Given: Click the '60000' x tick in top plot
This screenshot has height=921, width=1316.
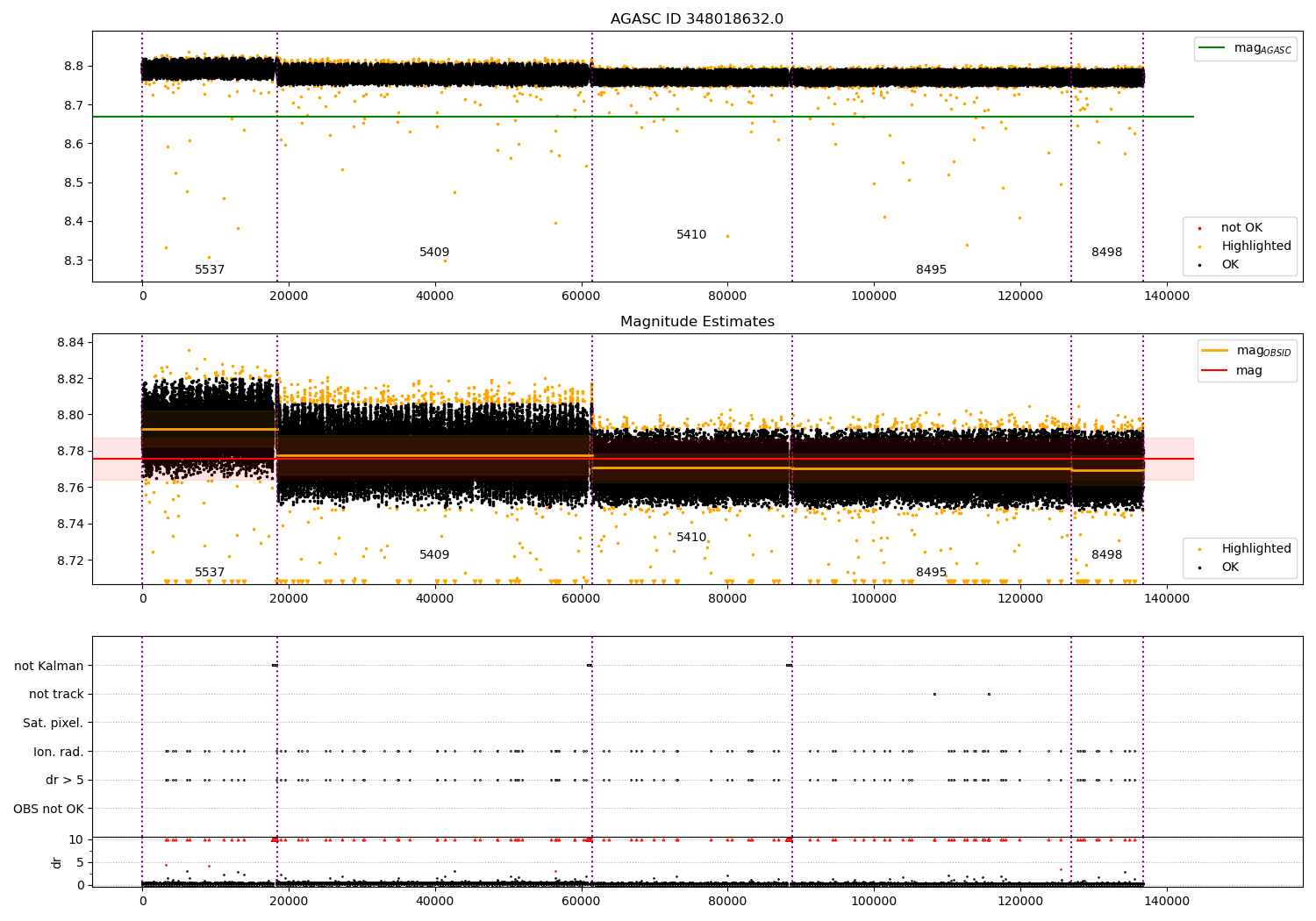Looking at the screenshot, I should pyautogui.click(x=581, y=296).
